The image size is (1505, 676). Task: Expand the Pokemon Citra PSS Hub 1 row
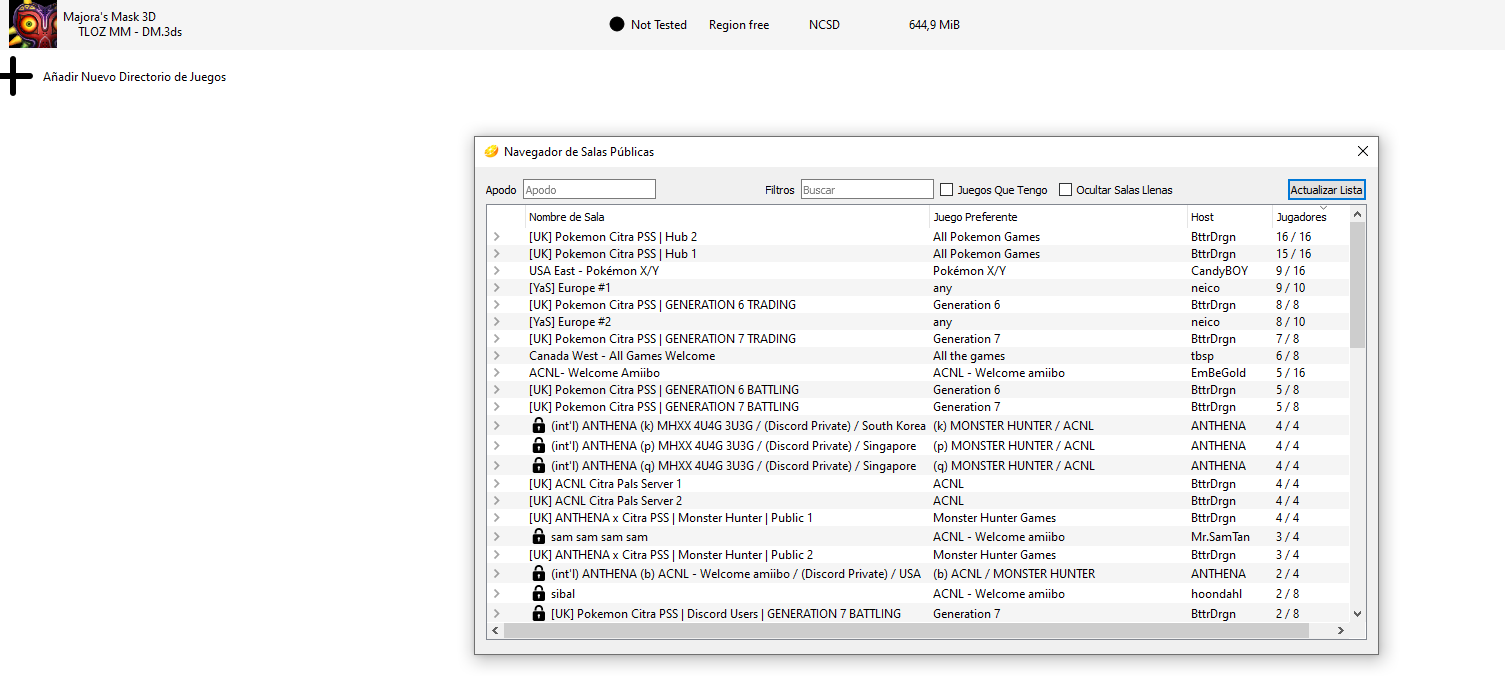[496, 254]
